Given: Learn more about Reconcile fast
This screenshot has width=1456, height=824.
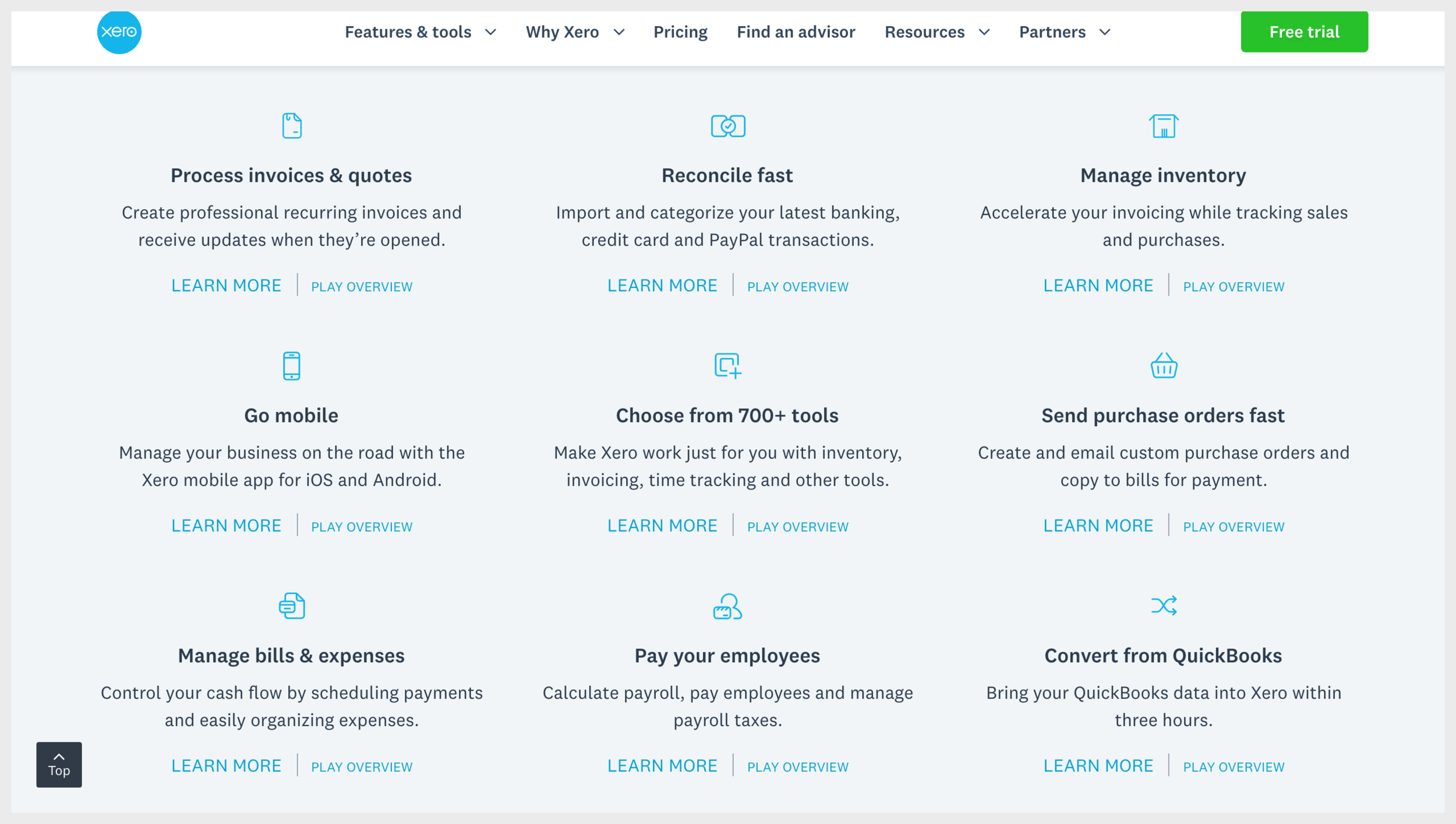Looking at the screenshot, I should [662, 286].
